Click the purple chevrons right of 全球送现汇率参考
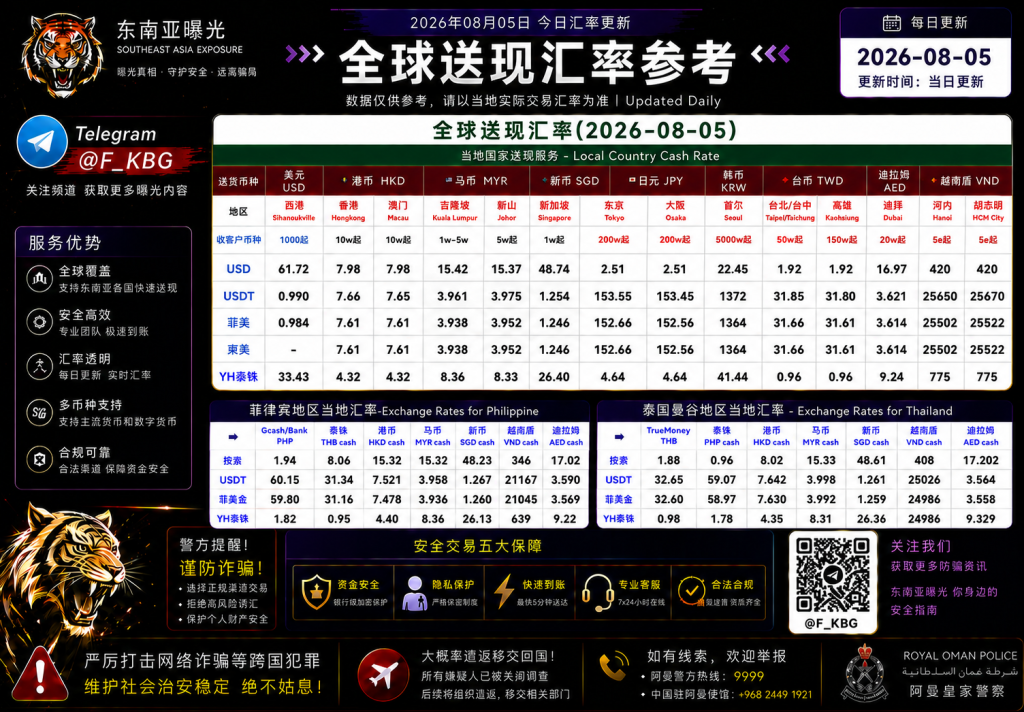1024x712 pixels. 771,54
